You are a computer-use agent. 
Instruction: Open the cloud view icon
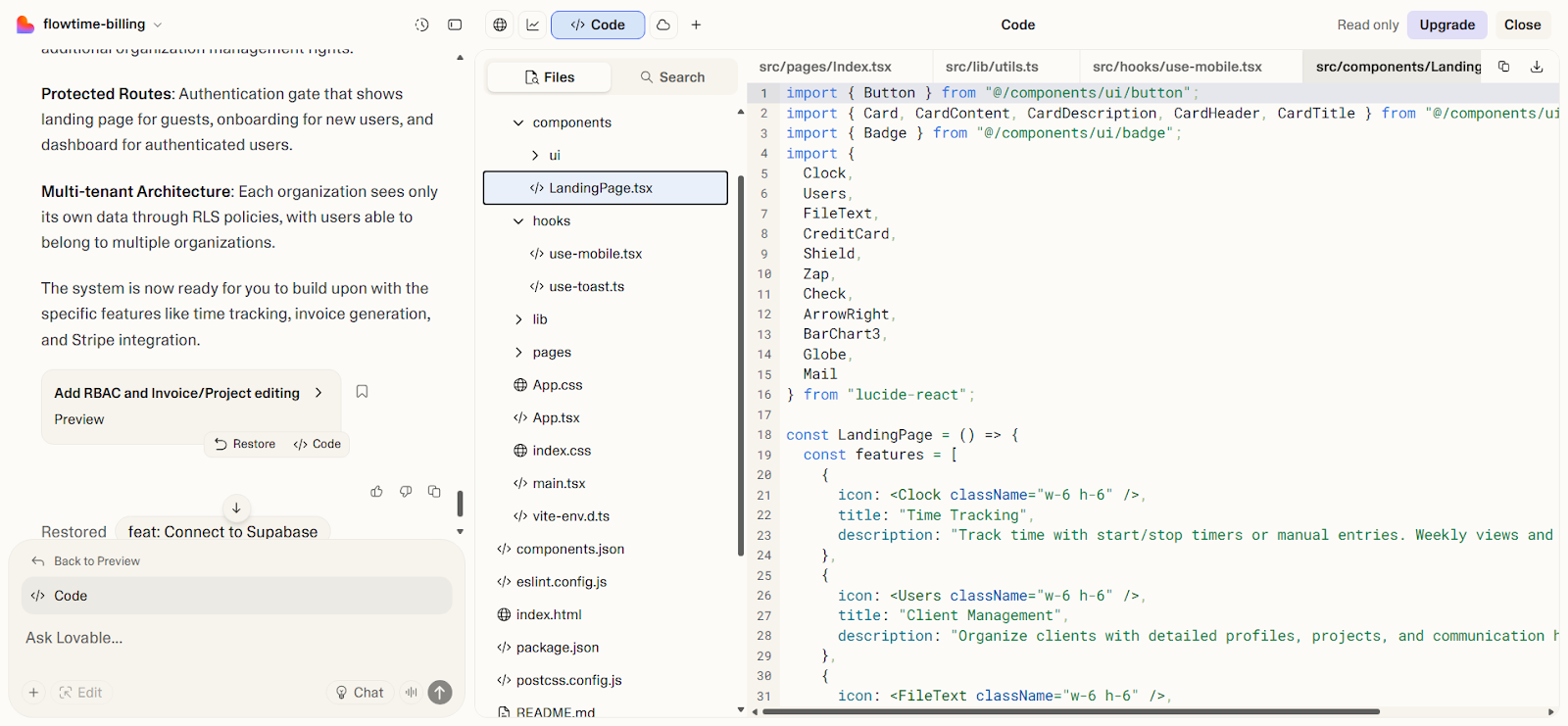663,24
